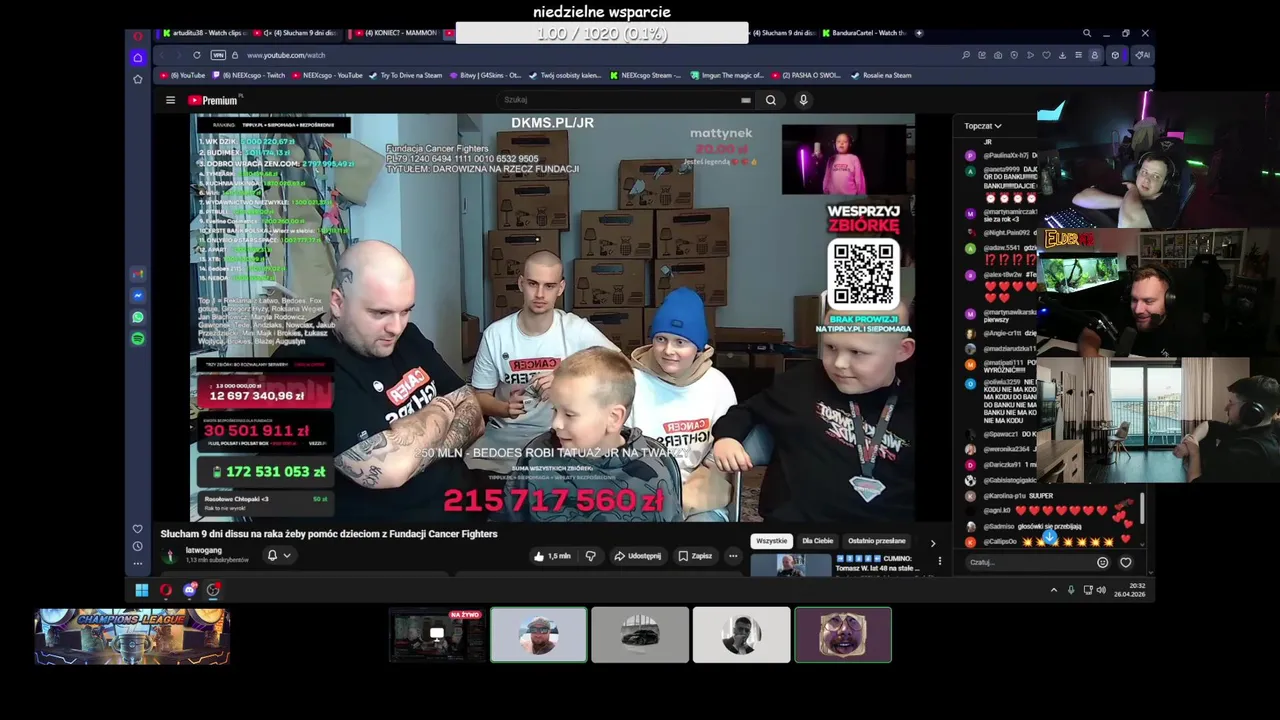Screen dimensions: 1280x720
Task: Open the CUMINO recommended video thumbnail
Action: [x=790, y=566]
